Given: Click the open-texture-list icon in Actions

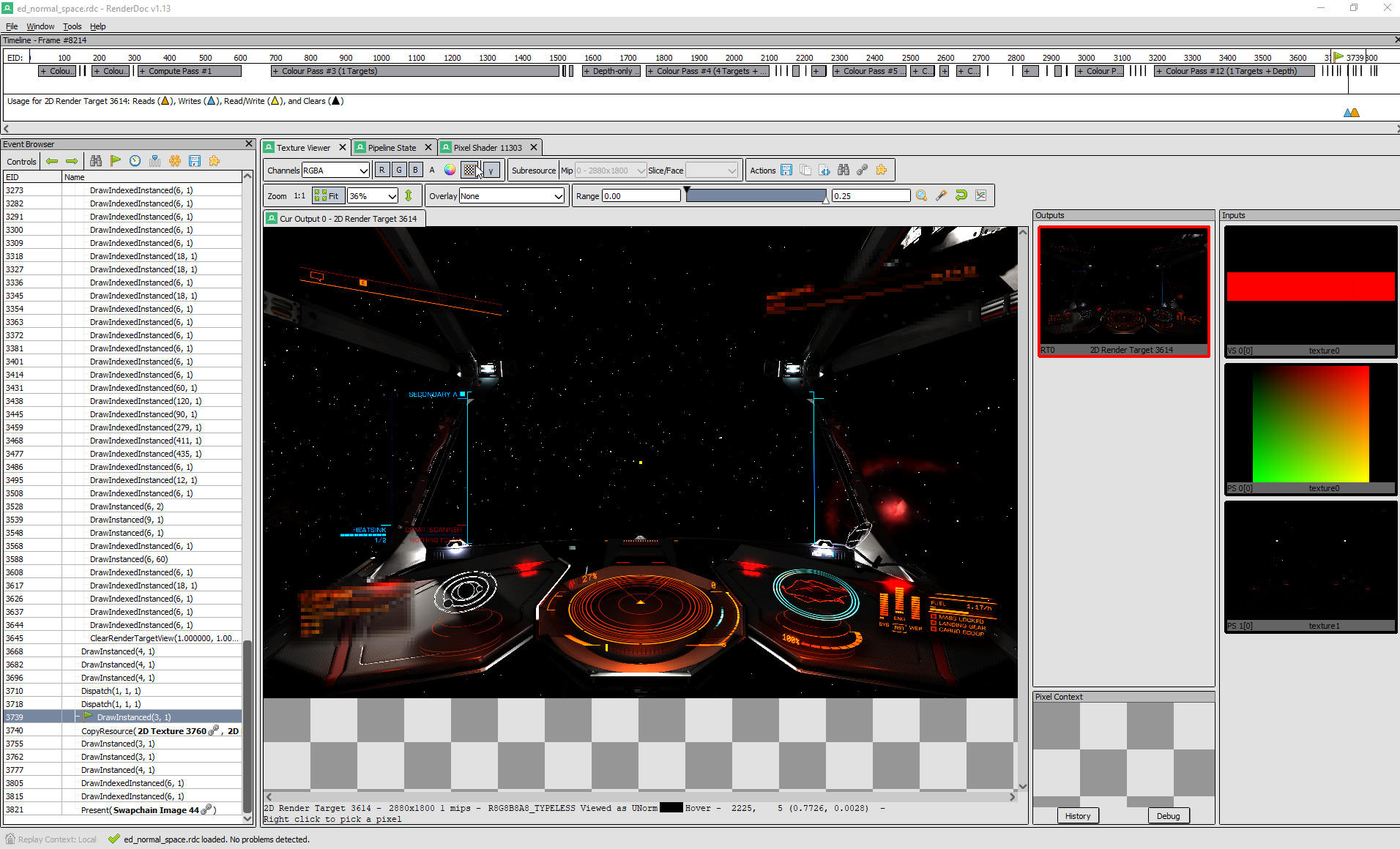Looking at the screenshot, I should (x=824, y=170).
